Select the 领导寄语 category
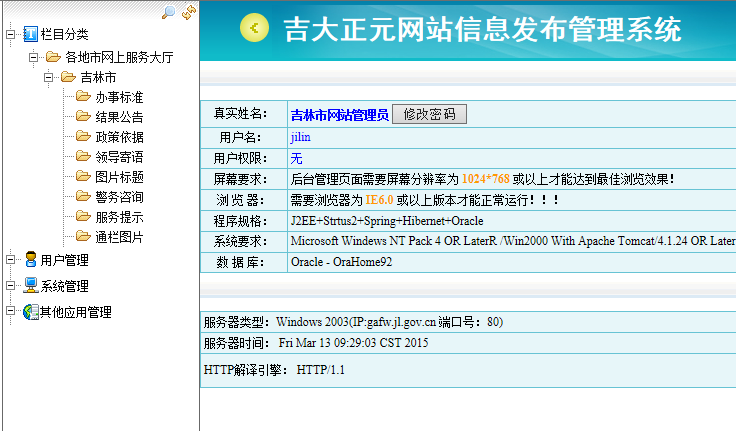 [x=119, y=157]
